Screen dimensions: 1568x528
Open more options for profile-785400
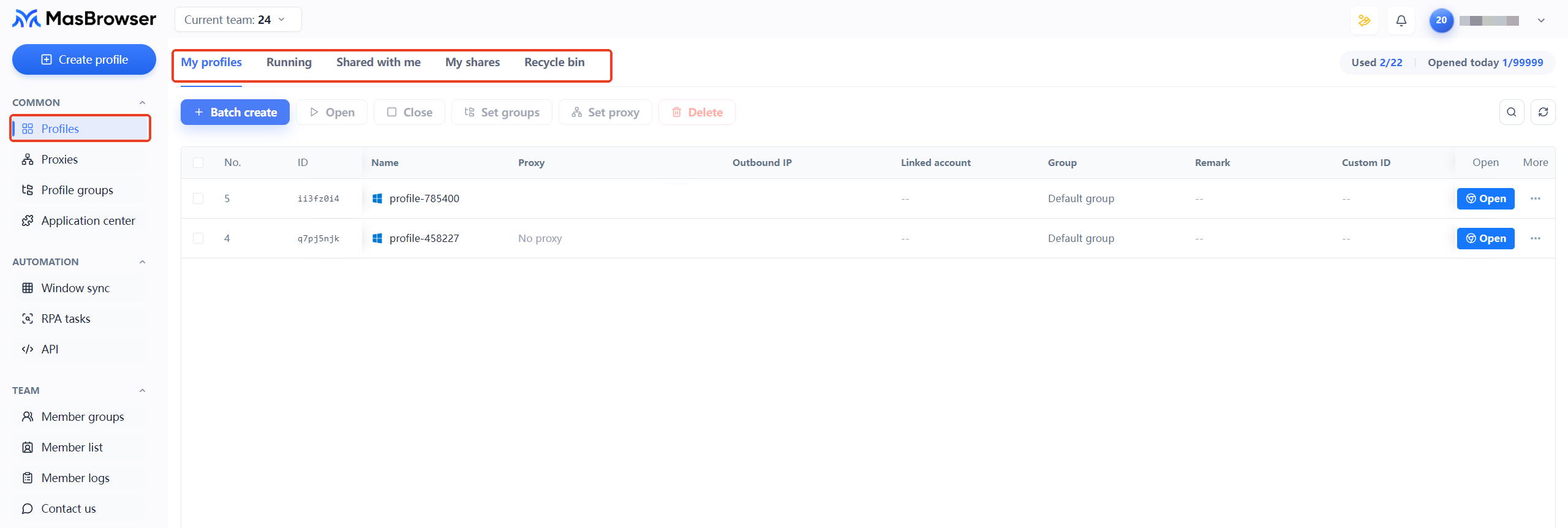tap(1535, 198)
